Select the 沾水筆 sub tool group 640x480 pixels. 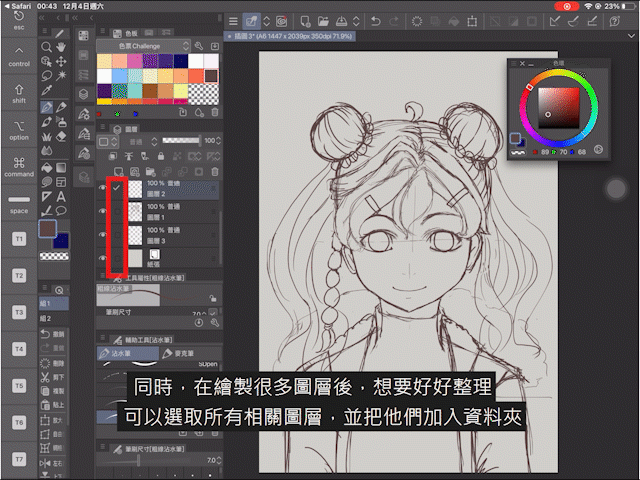(x=128, y=353)
